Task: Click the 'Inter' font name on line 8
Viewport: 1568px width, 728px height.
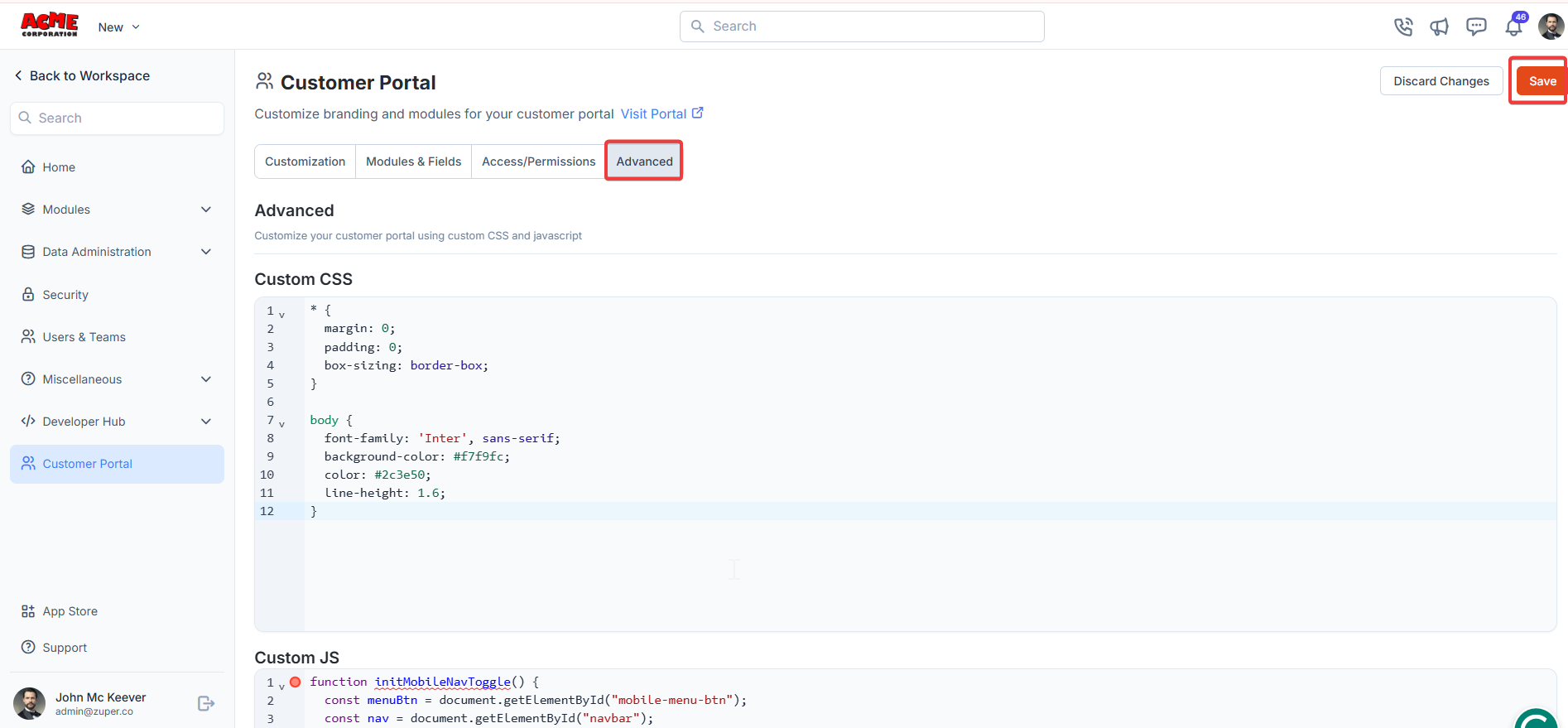Action: 443,438
